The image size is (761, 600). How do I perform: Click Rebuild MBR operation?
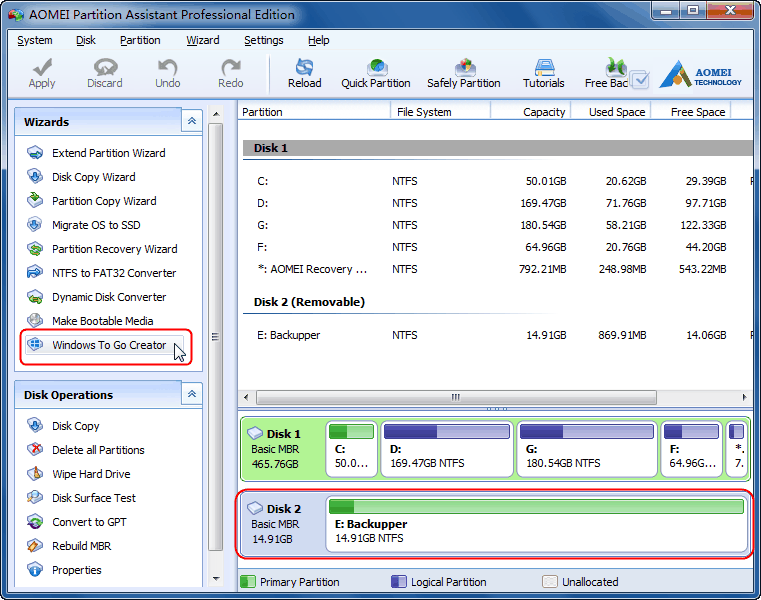point(82,546)
